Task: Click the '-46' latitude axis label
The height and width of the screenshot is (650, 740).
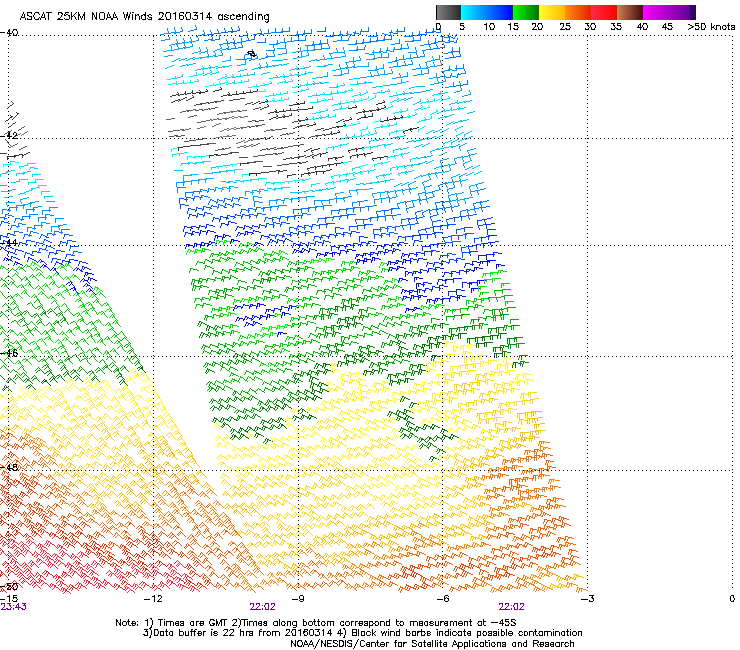Action: coord(9,353)
